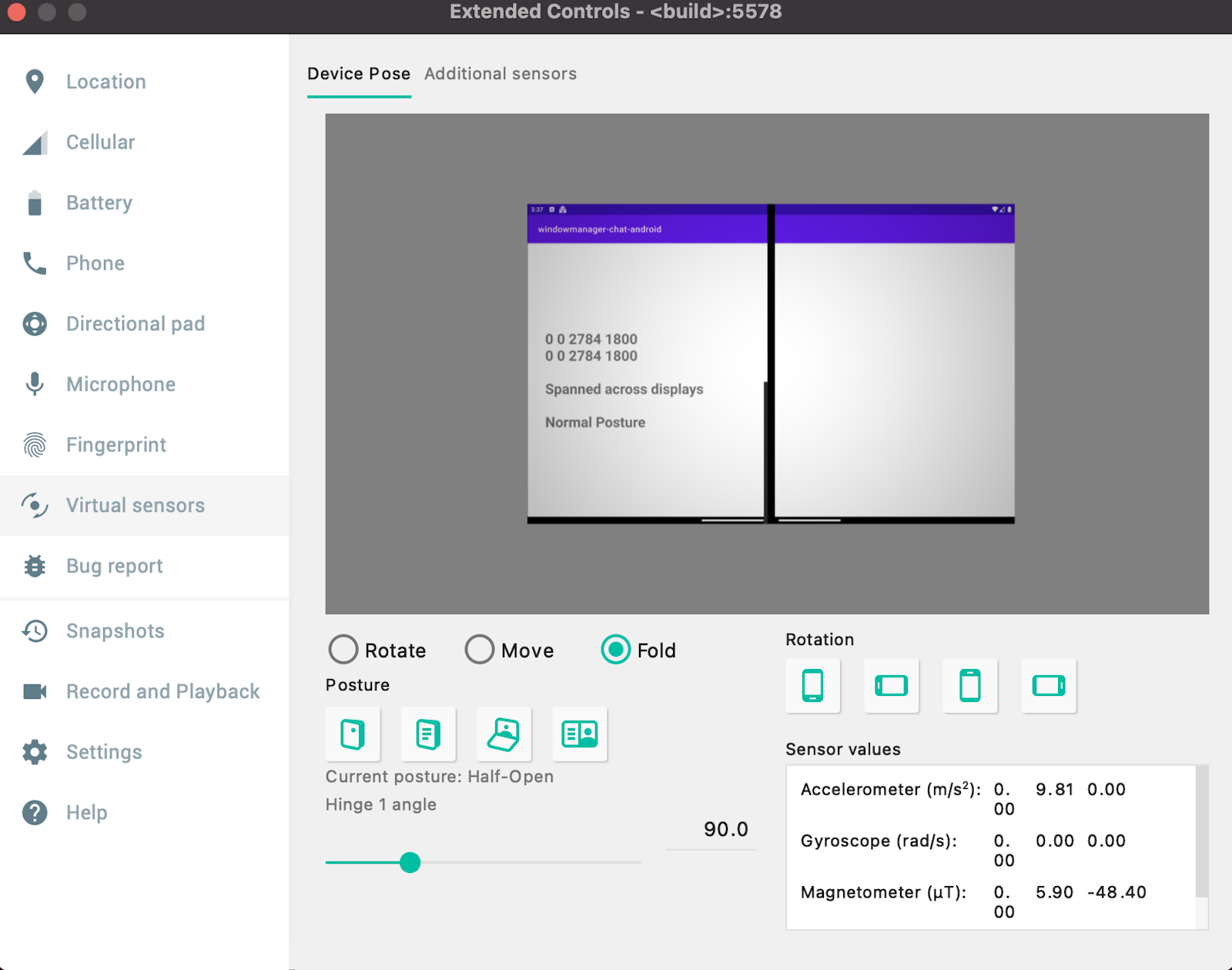Open the Battery controls

click(x=99, y=202)
